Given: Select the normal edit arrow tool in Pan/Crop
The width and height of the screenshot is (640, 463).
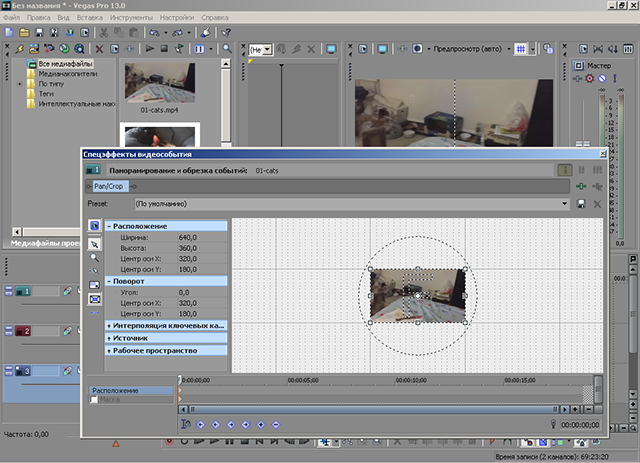Looking at the screenshot, I should coord(95,244).
